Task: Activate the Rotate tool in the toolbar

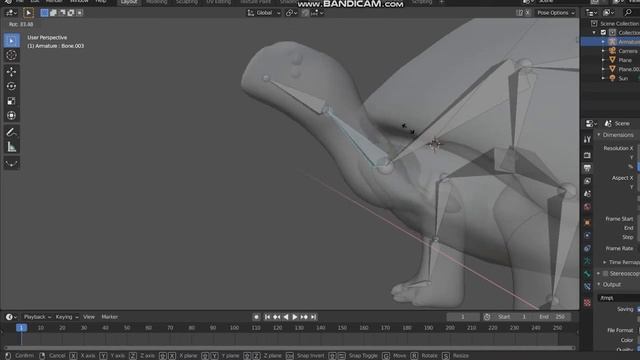Action: pyautogui.click(x=11, y=86)
